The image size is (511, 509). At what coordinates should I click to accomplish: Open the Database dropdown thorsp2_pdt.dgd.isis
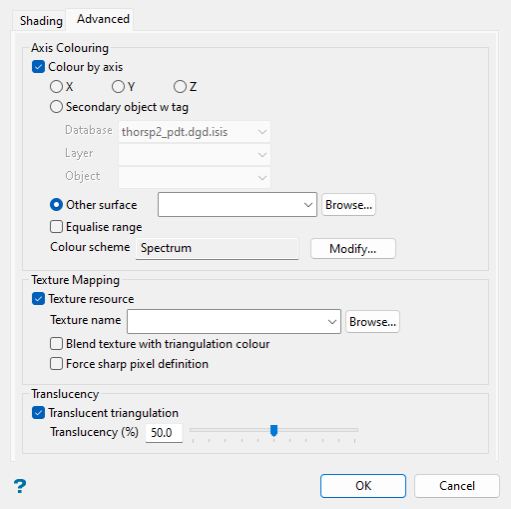[x=194, y=132]
